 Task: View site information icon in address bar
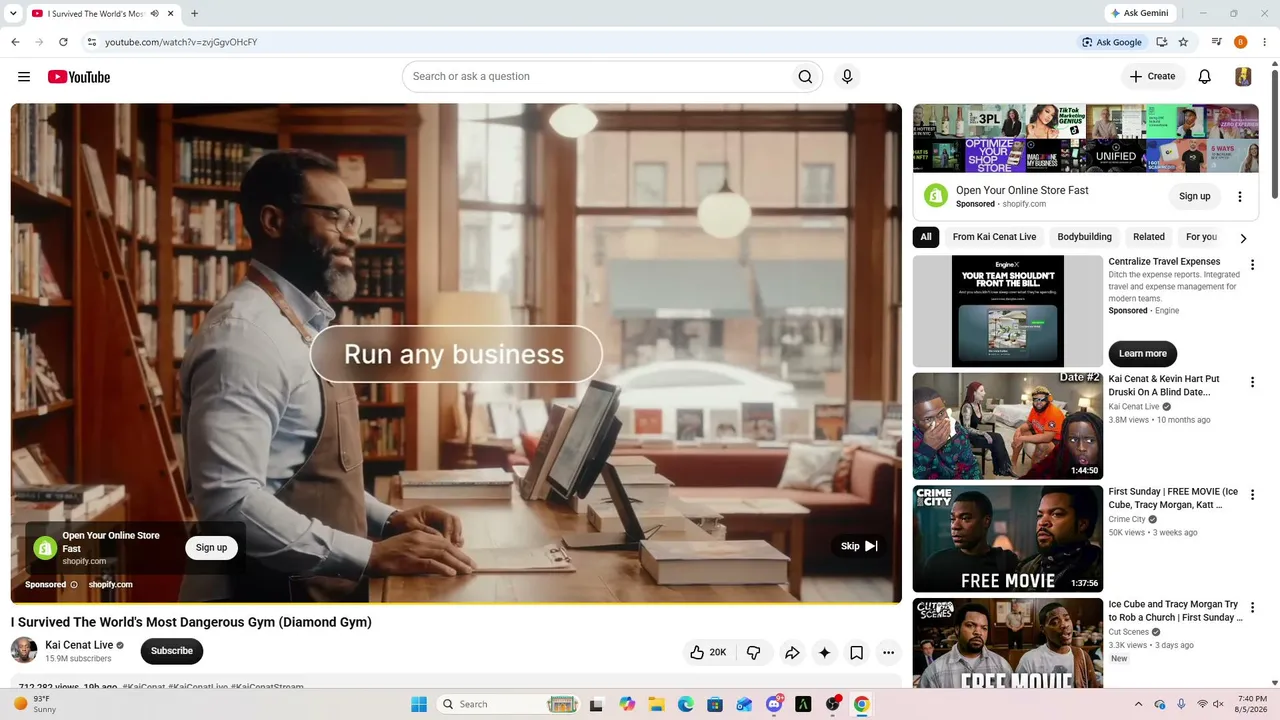tap(91, 42)
